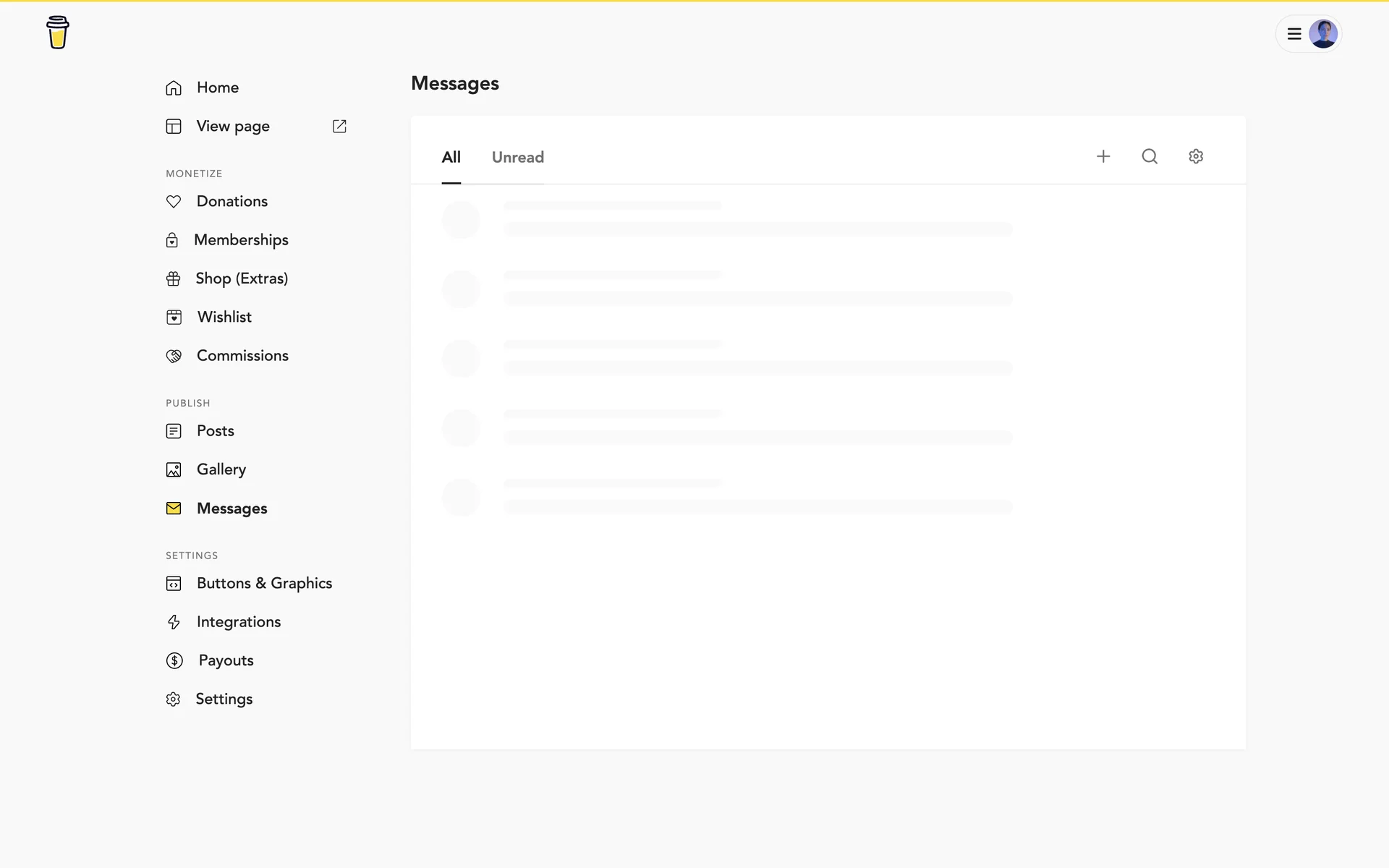Click the profile avatar picture

tap(1322, 34)
